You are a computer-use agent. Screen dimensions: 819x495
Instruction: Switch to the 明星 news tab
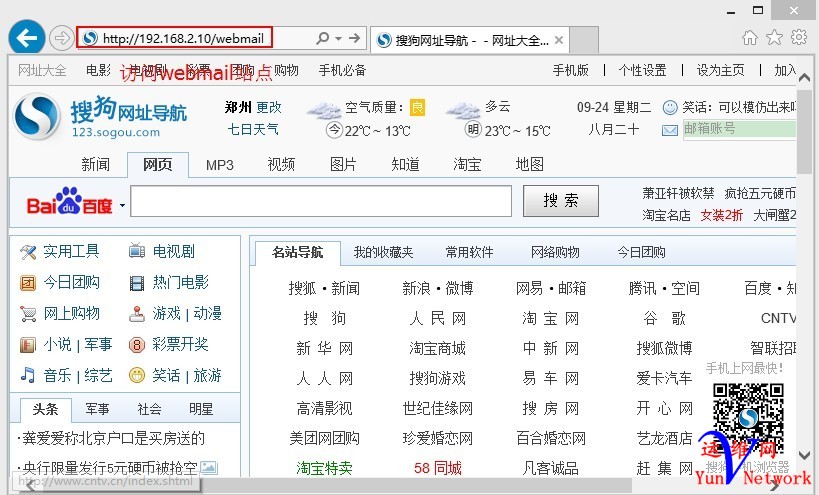(201, 409)
